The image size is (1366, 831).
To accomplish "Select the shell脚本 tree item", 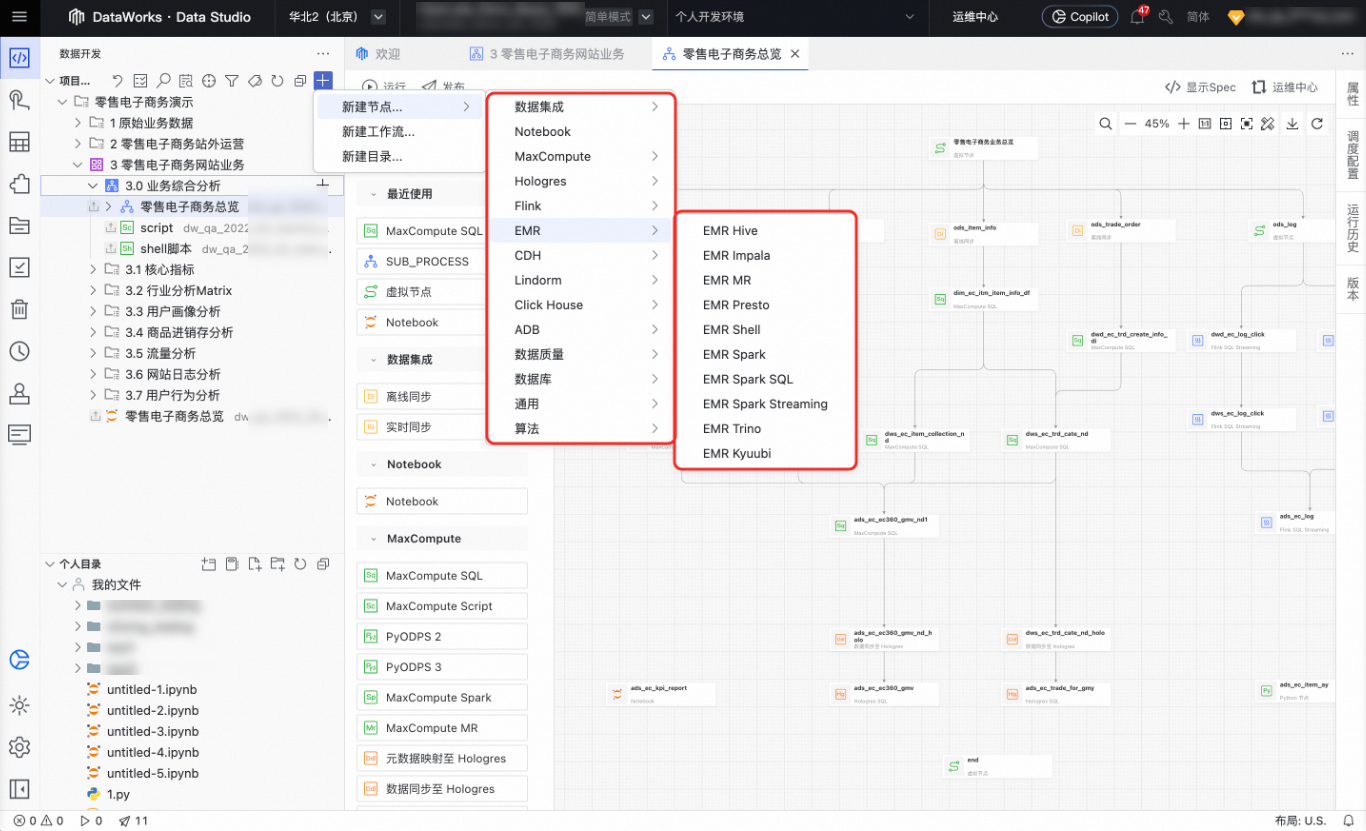I will coord(165,249).
